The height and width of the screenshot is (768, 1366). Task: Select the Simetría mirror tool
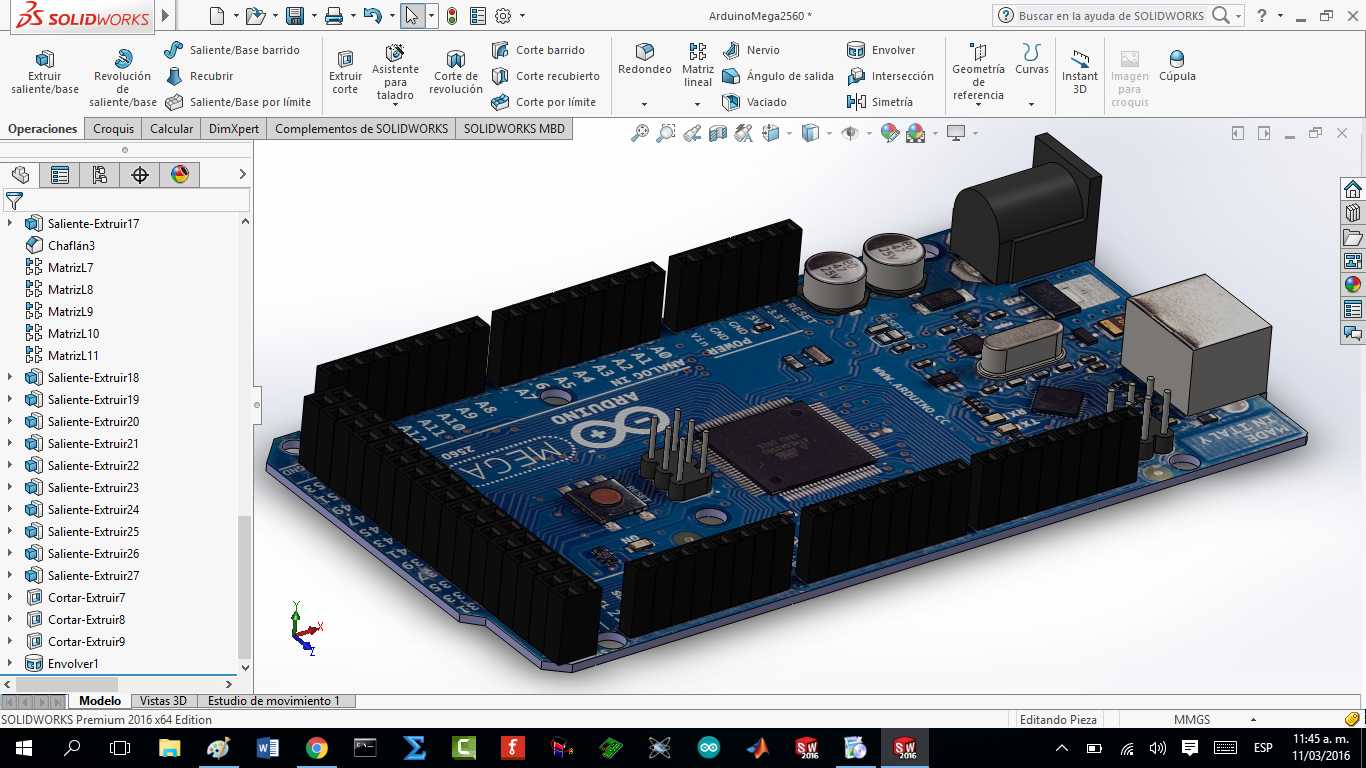(x=880, y=102)
